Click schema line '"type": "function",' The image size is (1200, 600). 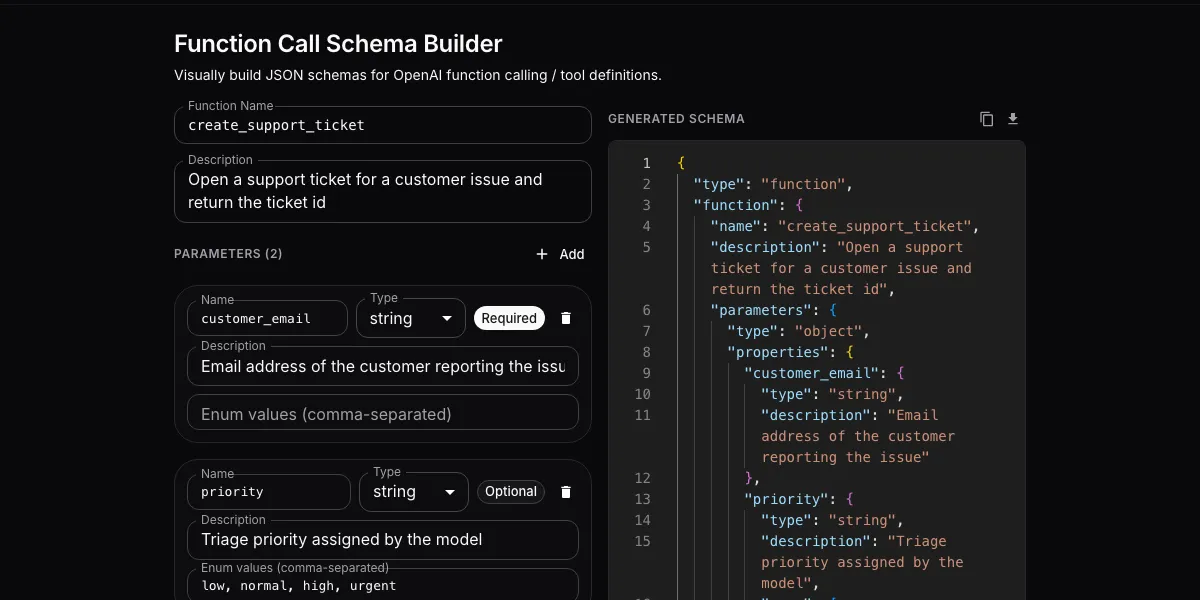pyautogui.click(x=771, y=184)
